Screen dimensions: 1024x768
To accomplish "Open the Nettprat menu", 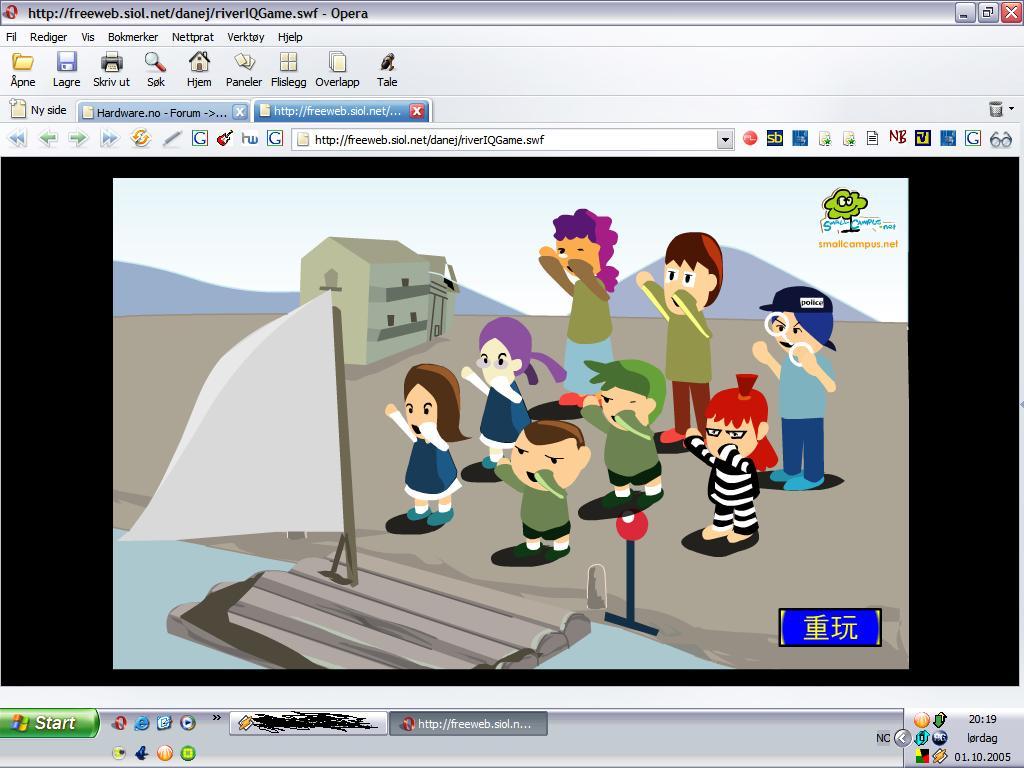I will [x=193, y=37].
